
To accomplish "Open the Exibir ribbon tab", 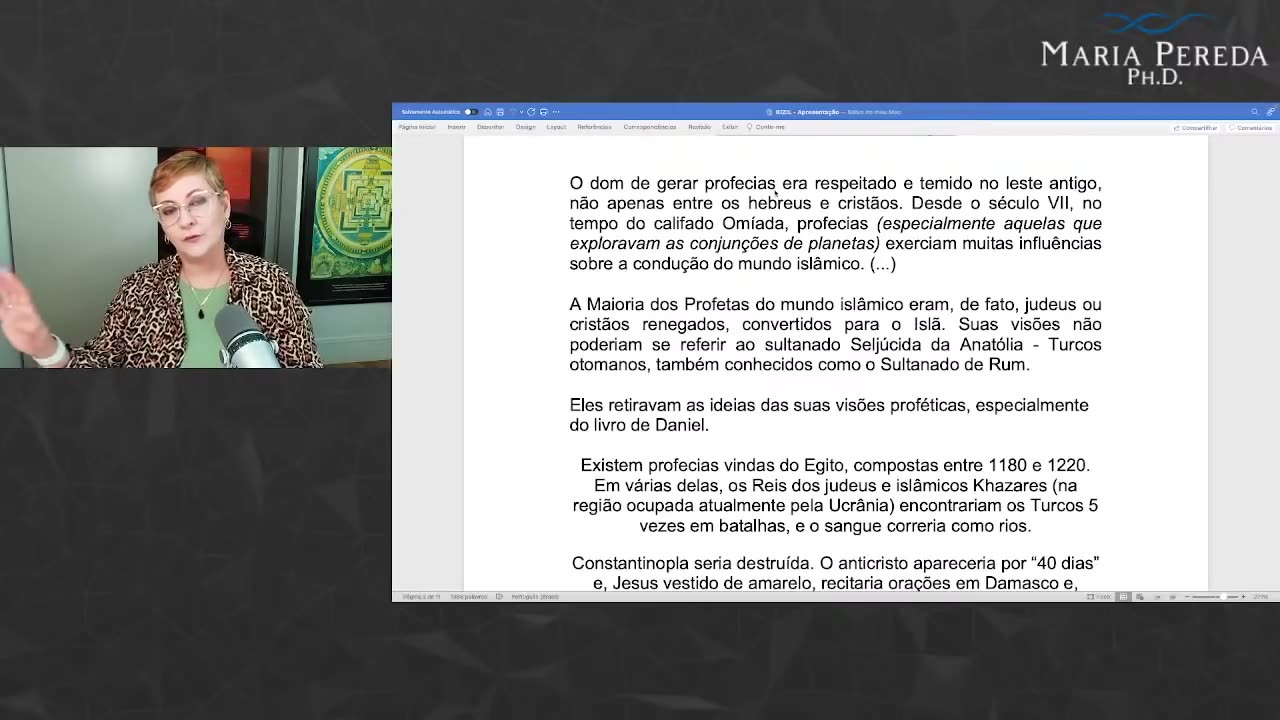I will pyautogui.click(x=730, y=127).
